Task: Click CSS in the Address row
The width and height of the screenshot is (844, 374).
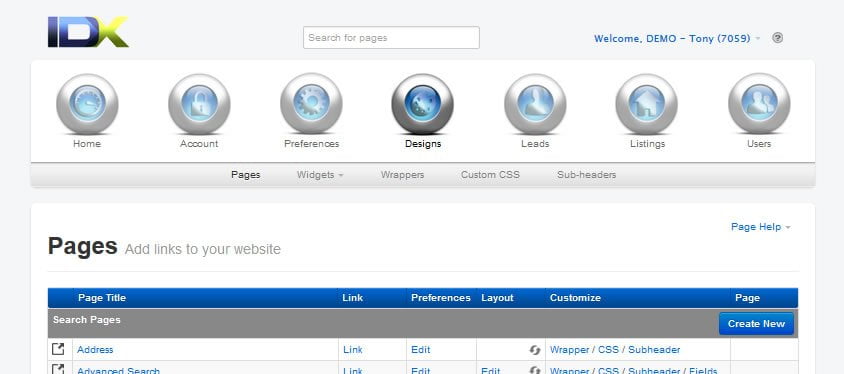Action: (608, 349)
